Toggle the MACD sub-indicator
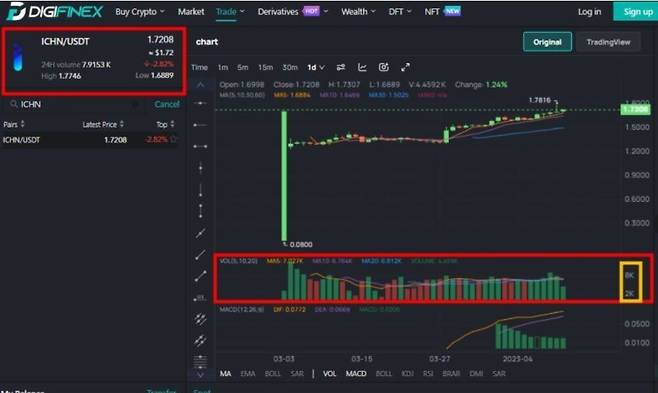 pyautogui.click(x=356, y=373)
